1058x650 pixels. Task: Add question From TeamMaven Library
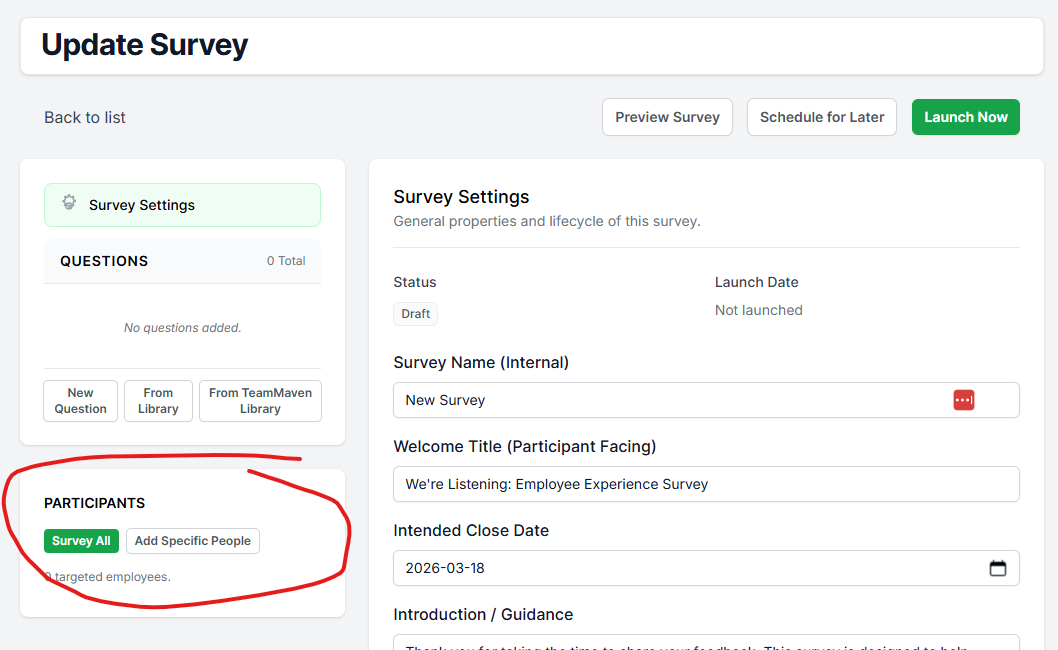(260, 401)
